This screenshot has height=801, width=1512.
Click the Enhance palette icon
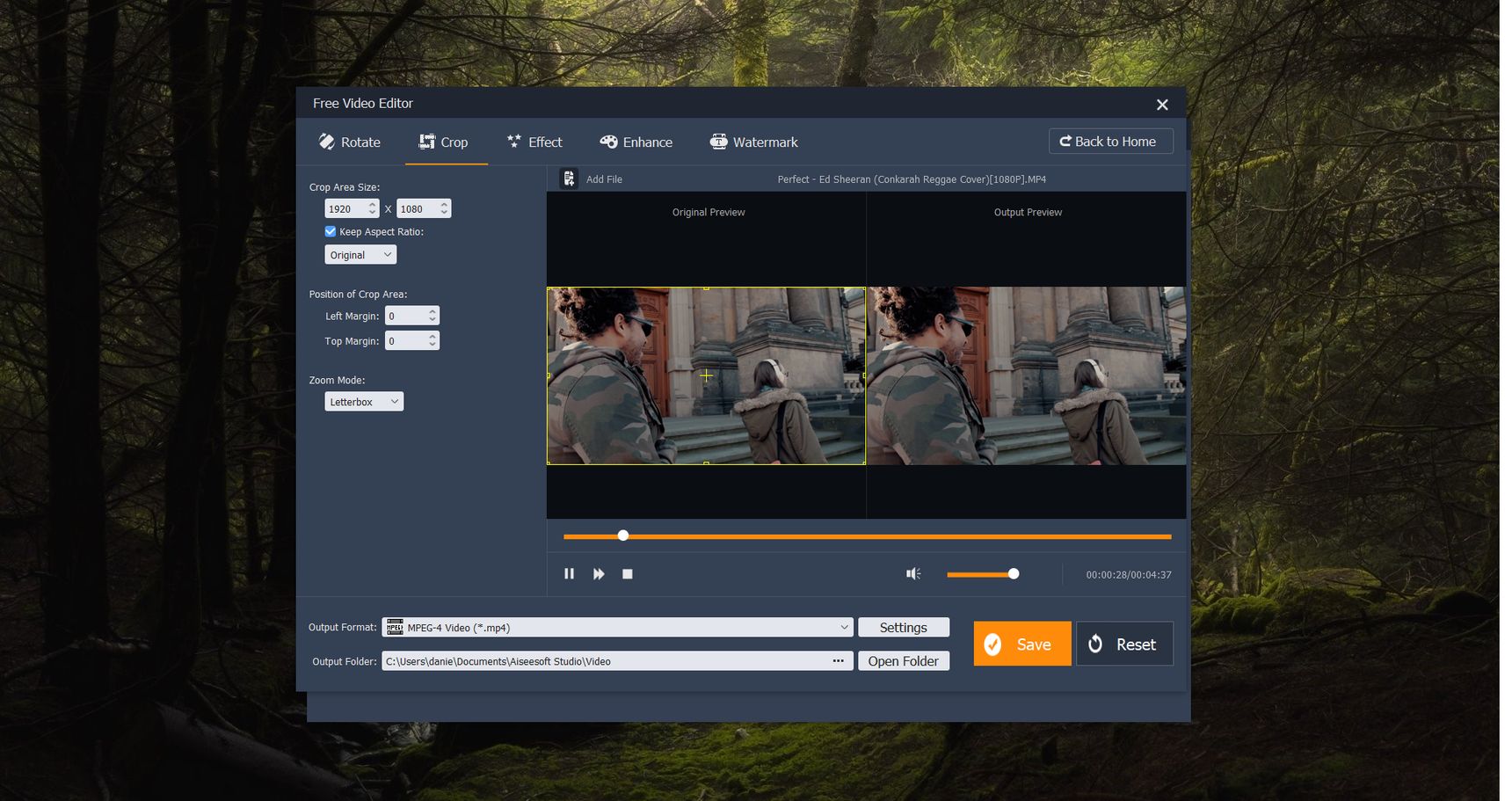click(x=608, y=142)
